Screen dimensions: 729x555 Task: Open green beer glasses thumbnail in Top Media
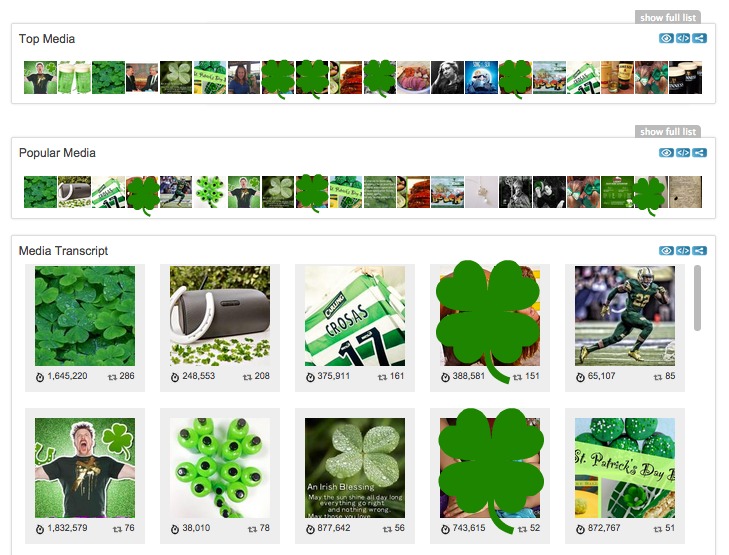click(x=74, y=78)
